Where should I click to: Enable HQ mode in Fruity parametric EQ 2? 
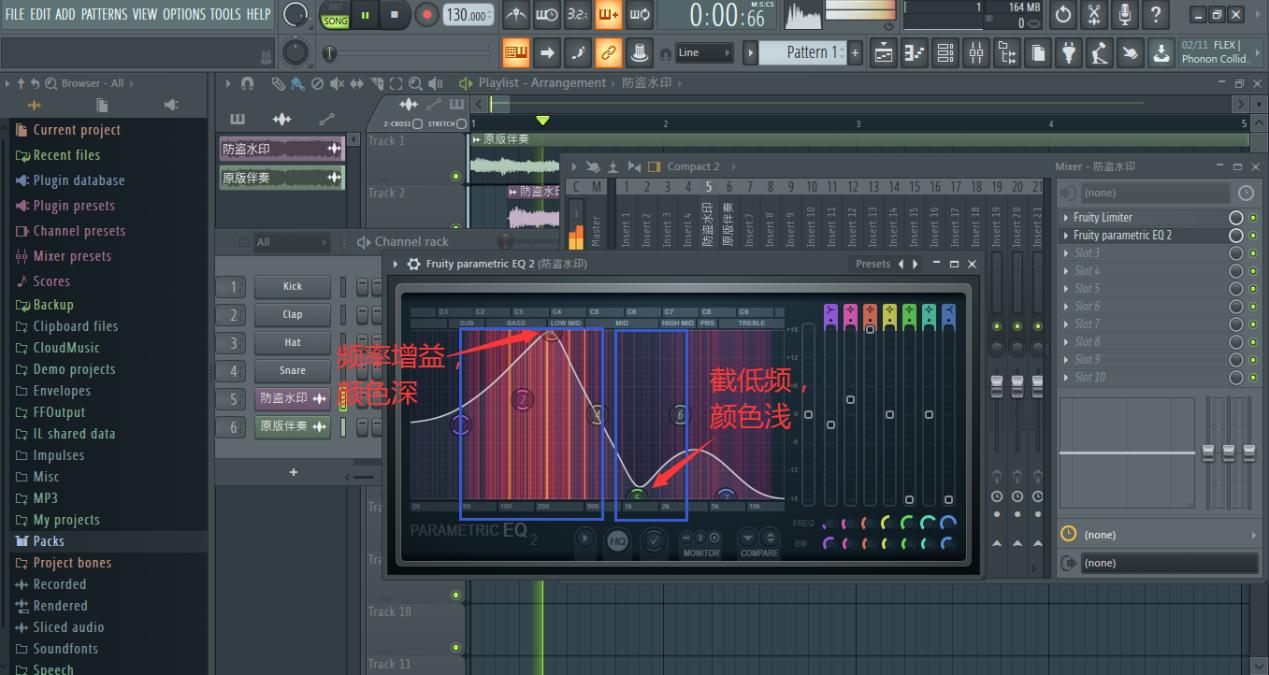click(616, 542)
